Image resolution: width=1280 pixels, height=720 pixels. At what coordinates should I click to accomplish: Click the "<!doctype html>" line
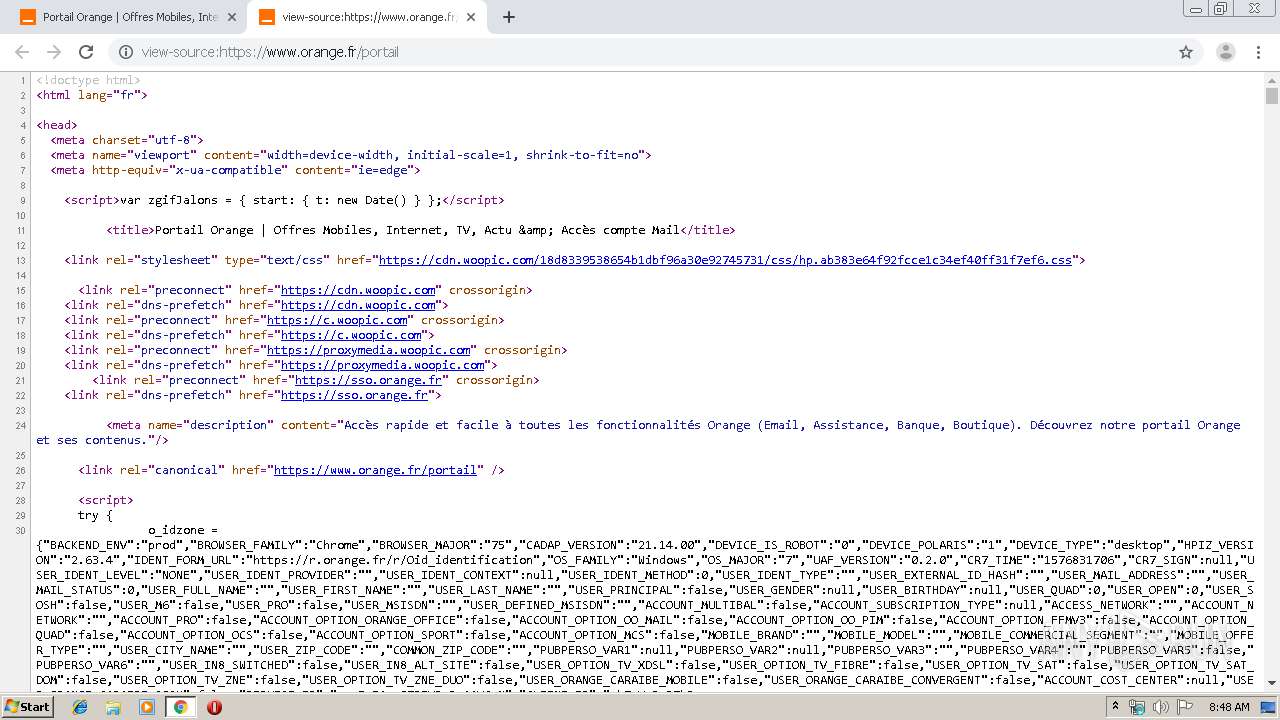88,80
